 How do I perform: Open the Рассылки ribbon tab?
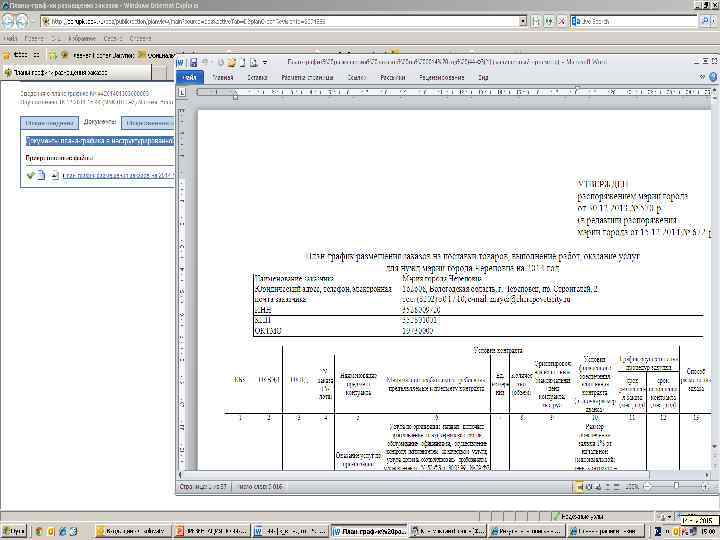point(393,78)
